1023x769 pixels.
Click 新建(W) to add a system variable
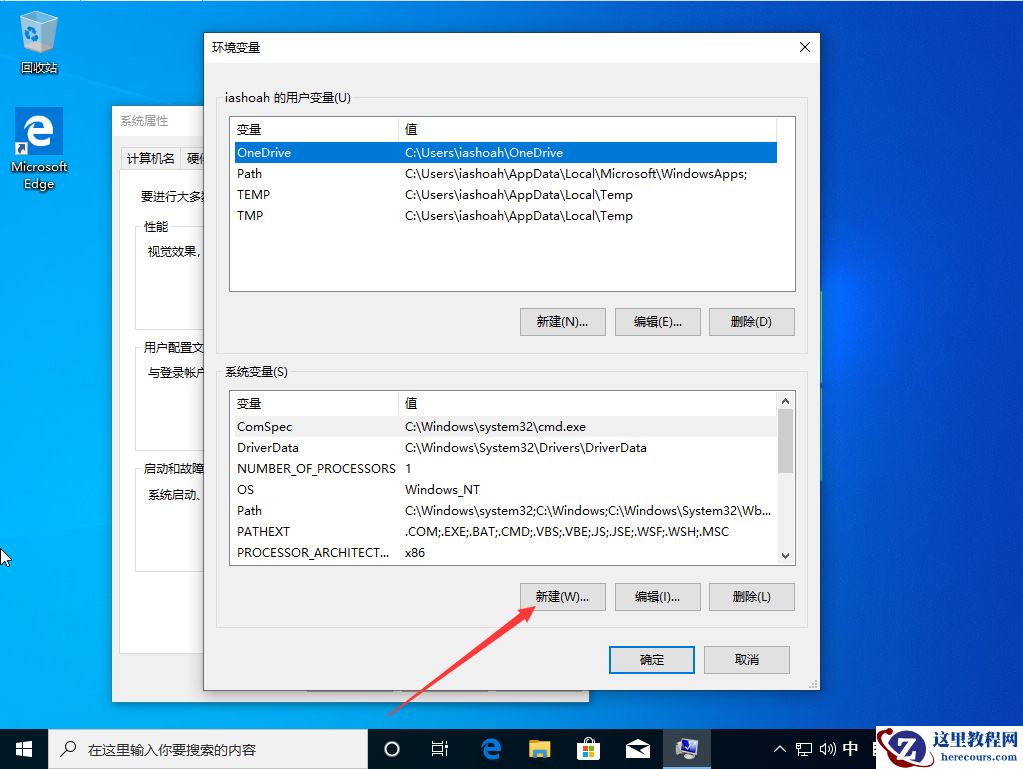pos(562,596)
